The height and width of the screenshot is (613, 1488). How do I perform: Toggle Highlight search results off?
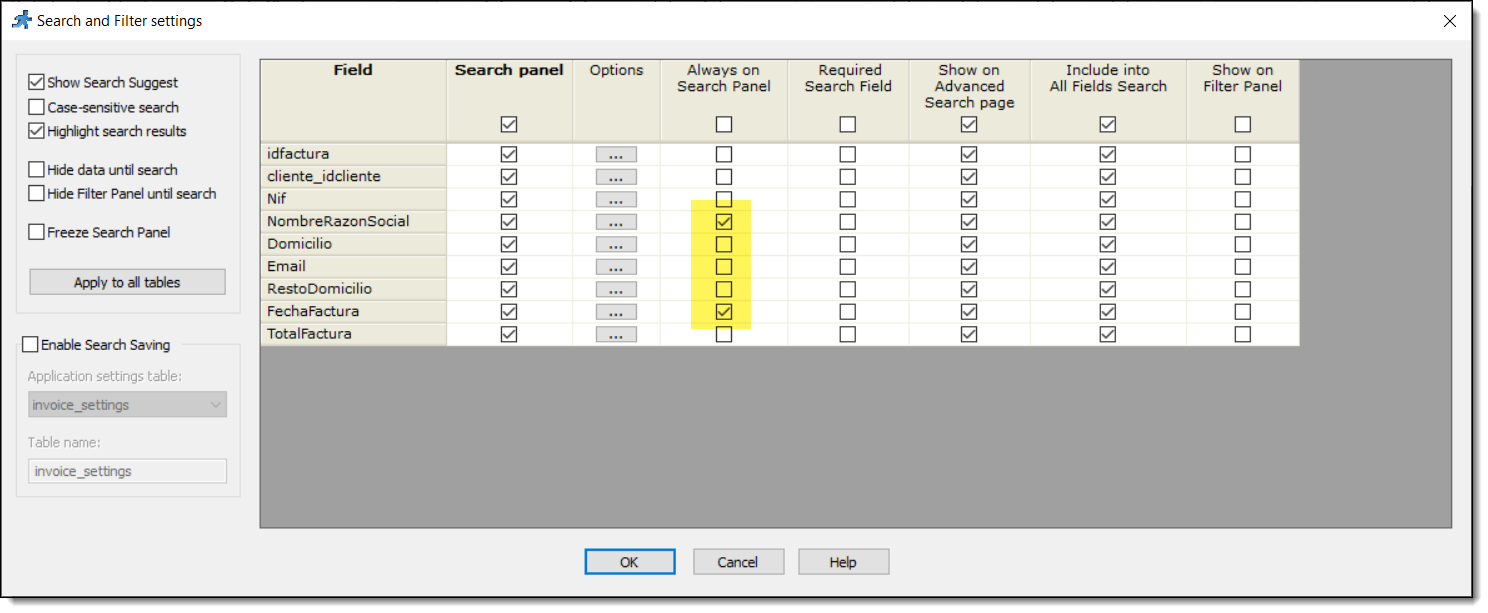[x=37, y=130]
